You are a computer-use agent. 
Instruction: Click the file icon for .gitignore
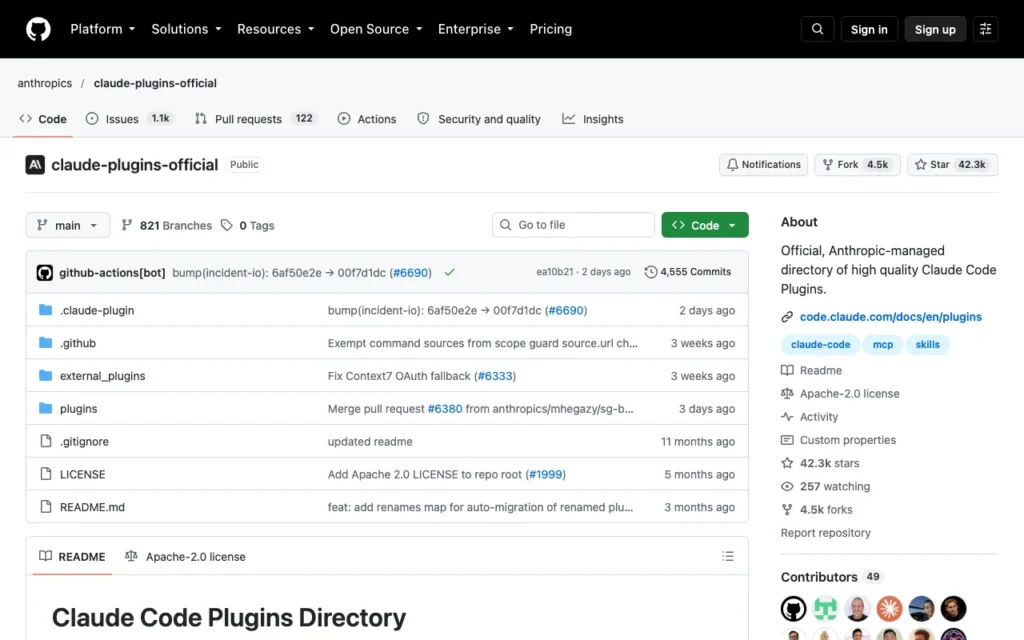click(x=46, y=441)
